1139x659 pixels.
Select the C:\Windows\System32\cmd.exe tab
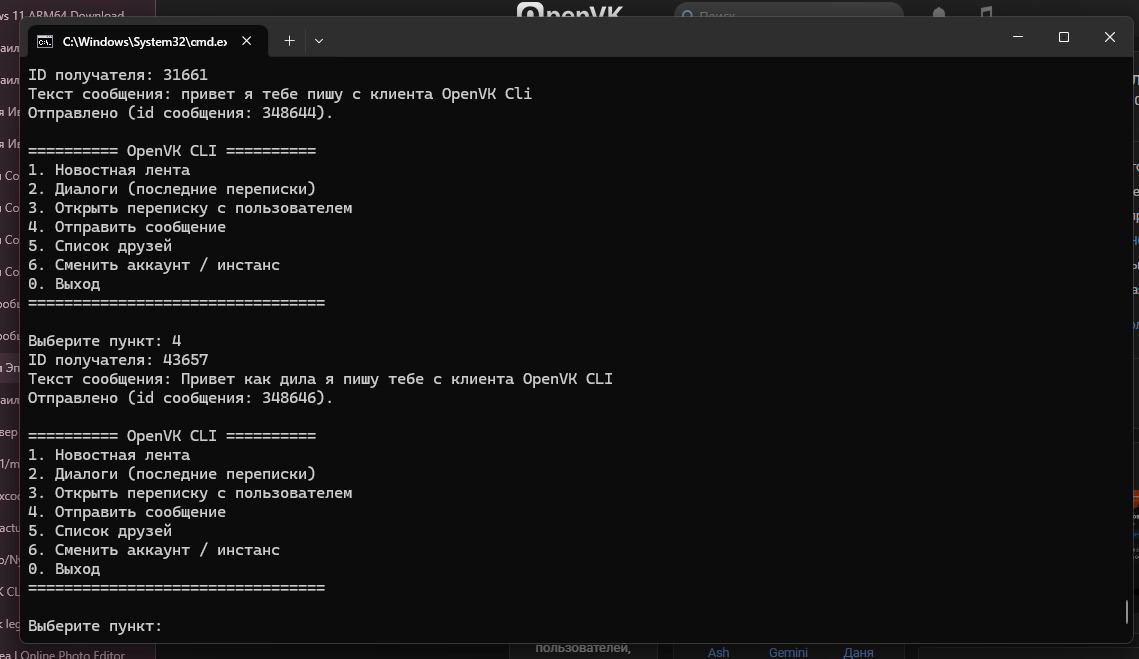(x=147, y=41)
